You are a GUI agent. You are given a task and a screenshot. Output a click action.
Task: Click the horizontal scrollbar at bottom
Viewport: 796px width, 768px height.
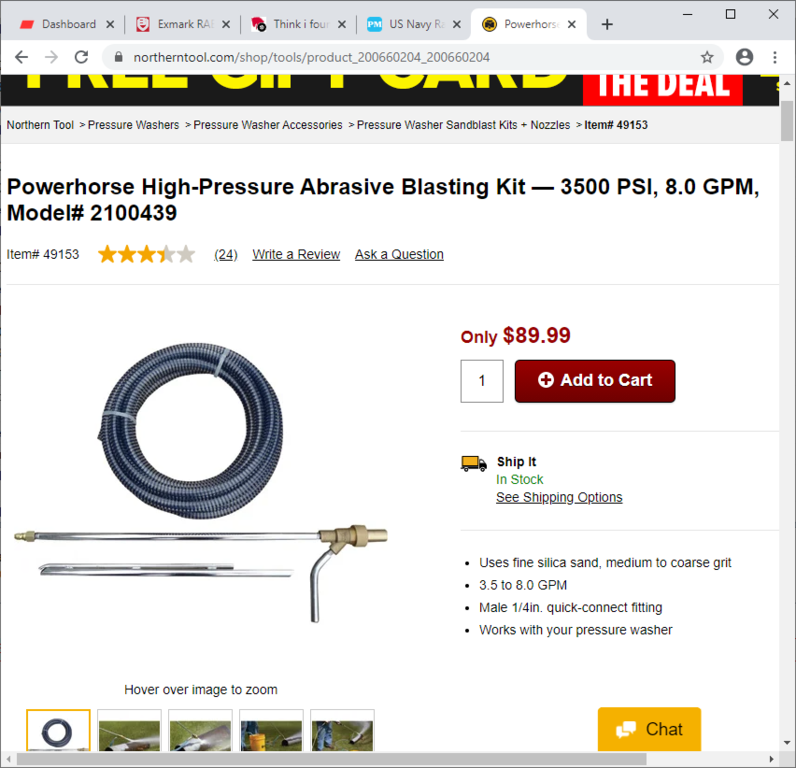(331, 759)
